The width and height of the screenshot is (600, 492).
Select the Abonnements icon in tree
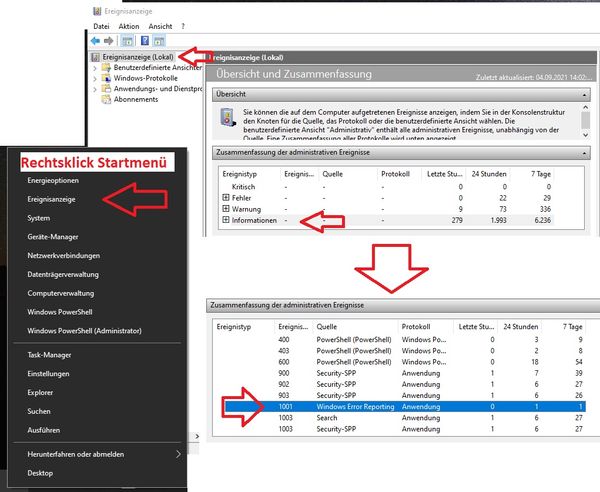(107, 100)
